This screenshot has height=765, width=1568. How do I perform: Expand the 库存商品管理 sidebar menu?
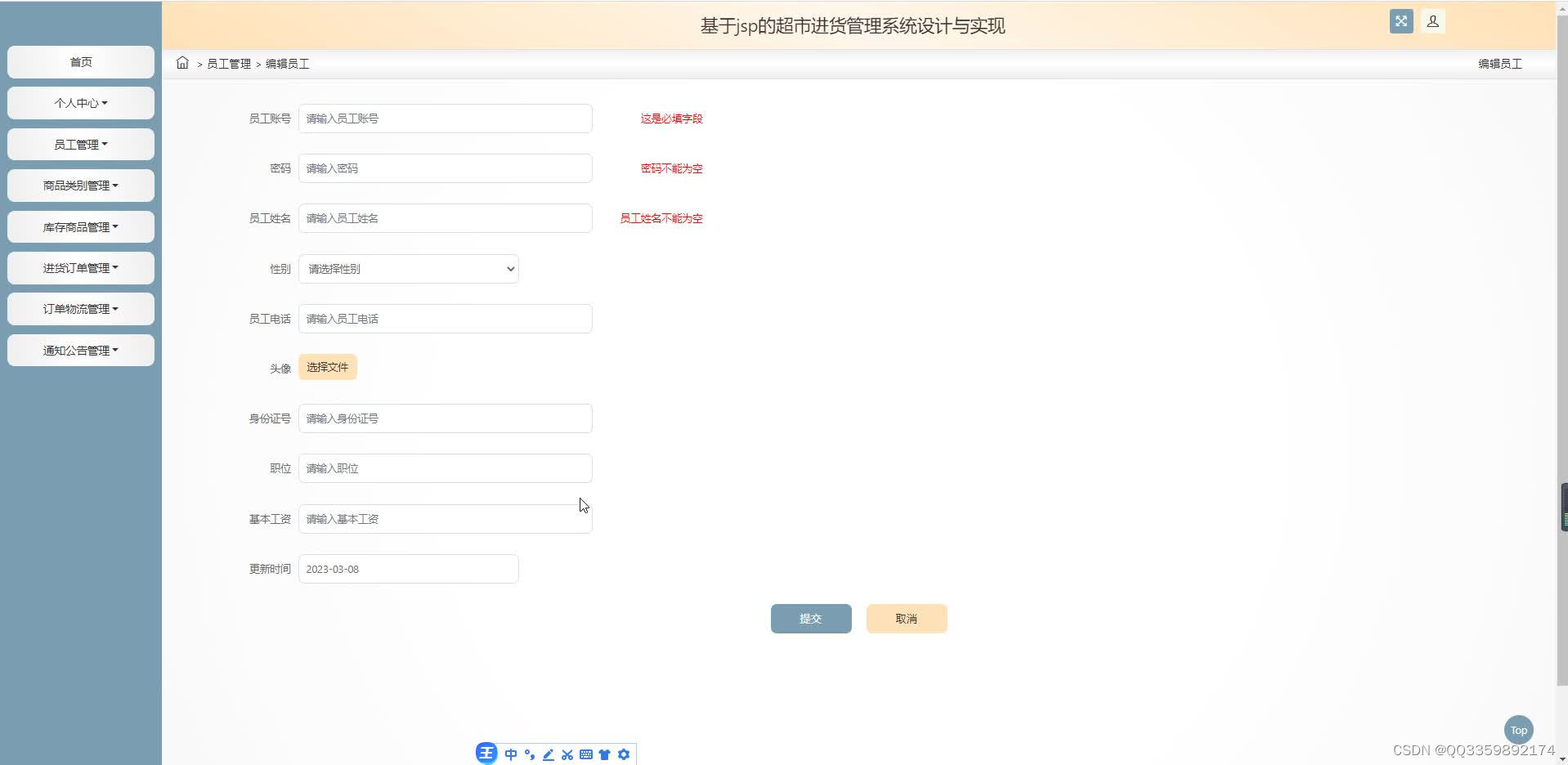click(81, 227)
